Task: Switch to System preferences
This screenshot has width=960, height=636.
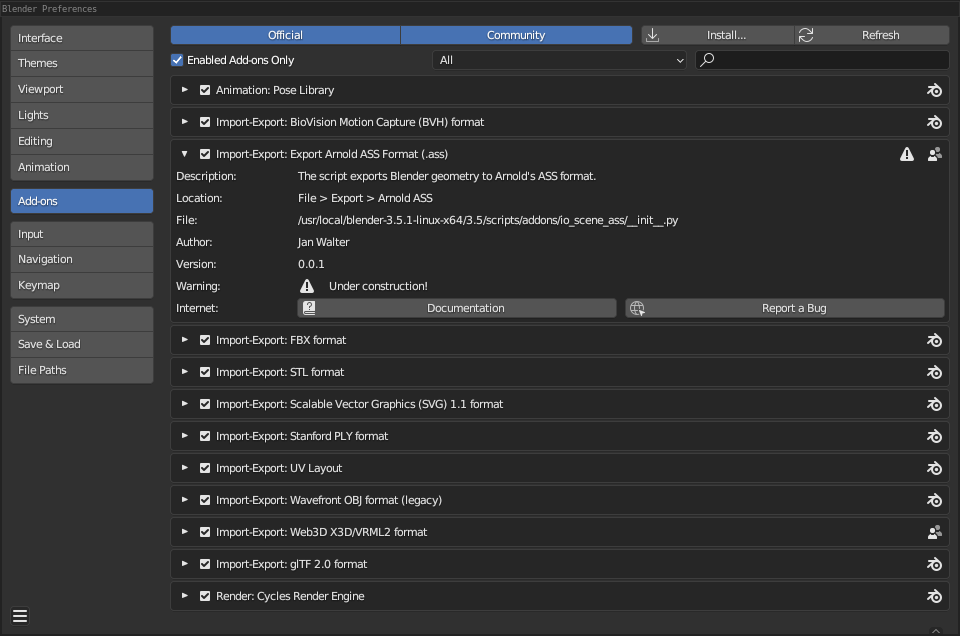Action: click(82, 319)
